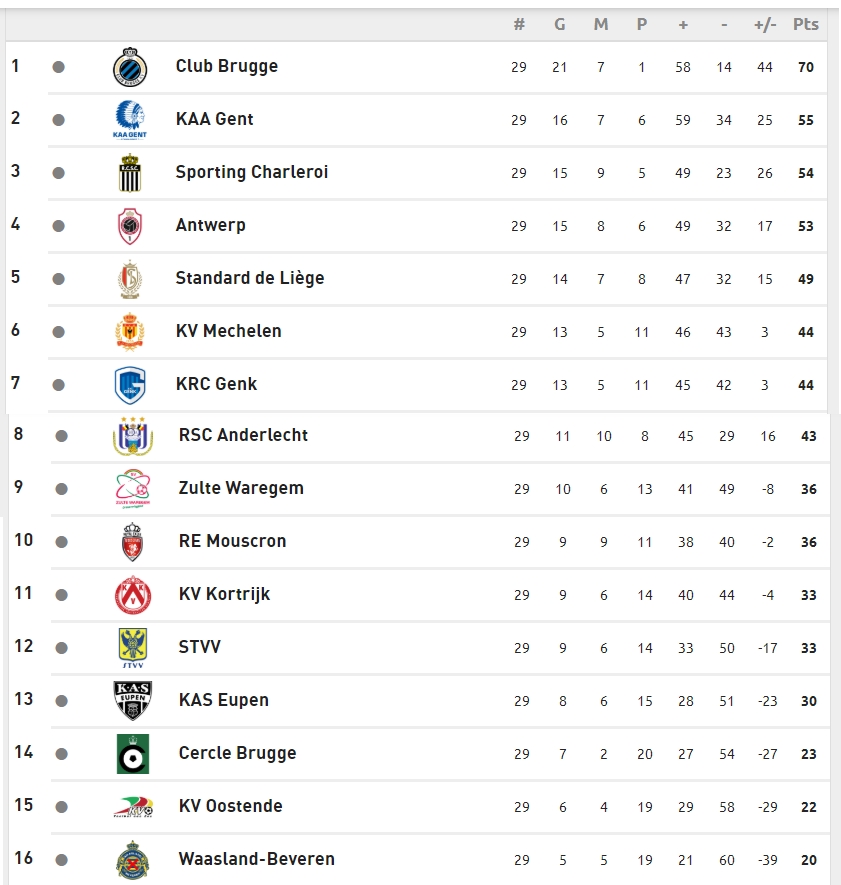Sort table by the Pts column header
The height and width of the screenshot is (885, 841).
[805, 24]
